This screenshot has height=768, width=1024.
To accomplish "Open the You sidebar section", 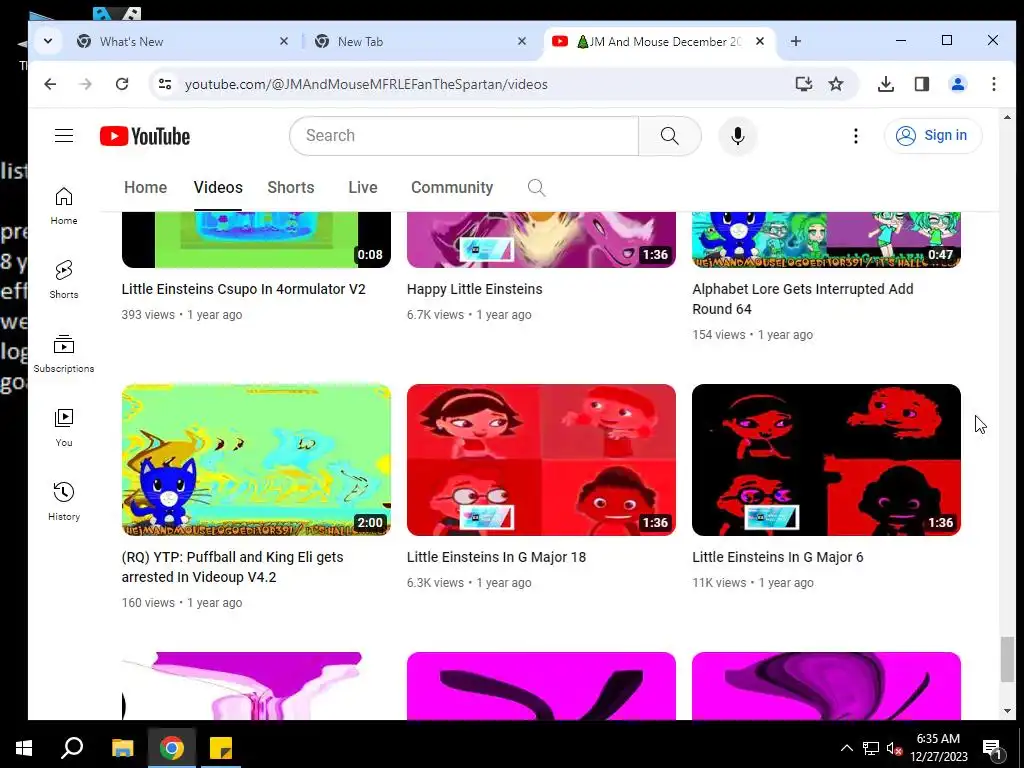I will [64, 427].
